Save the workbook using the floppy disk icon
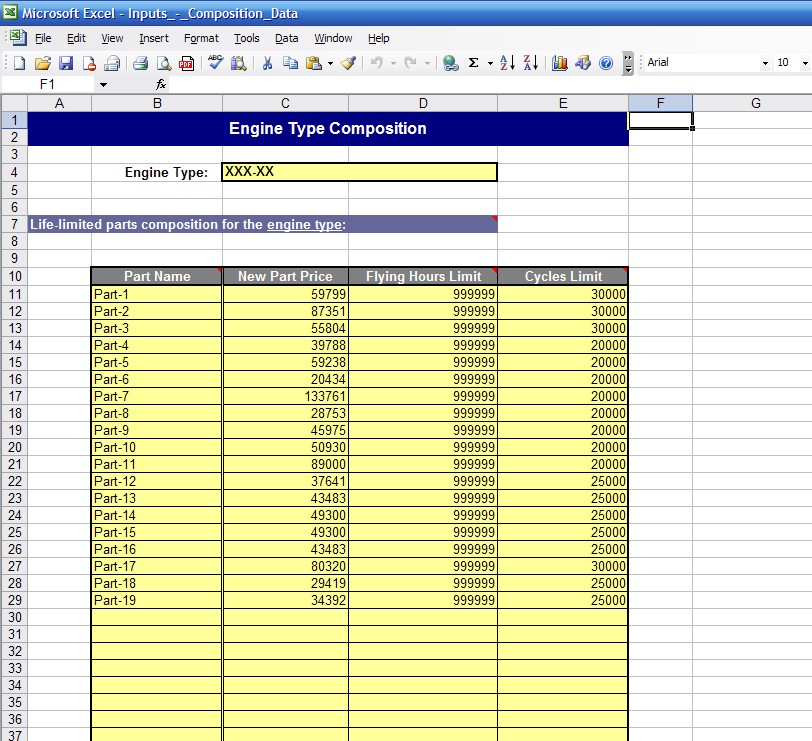Image resolution: width=812 pixels, height=741 pixels. (66, 63)
